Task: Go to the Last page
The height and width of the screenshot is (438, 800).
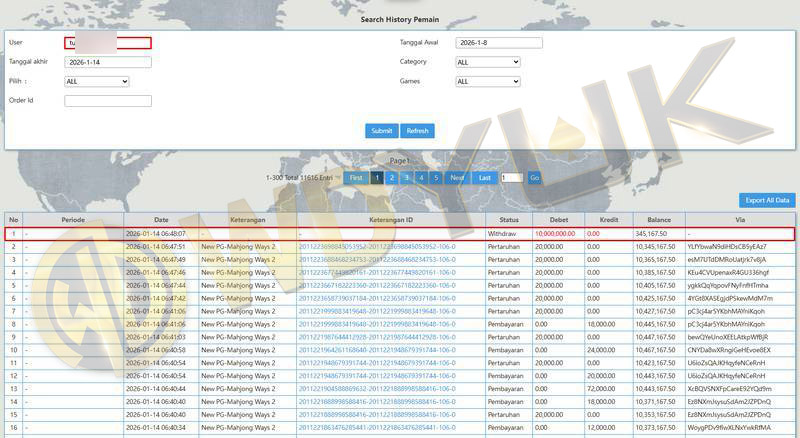Action: (x=485, y=178)
